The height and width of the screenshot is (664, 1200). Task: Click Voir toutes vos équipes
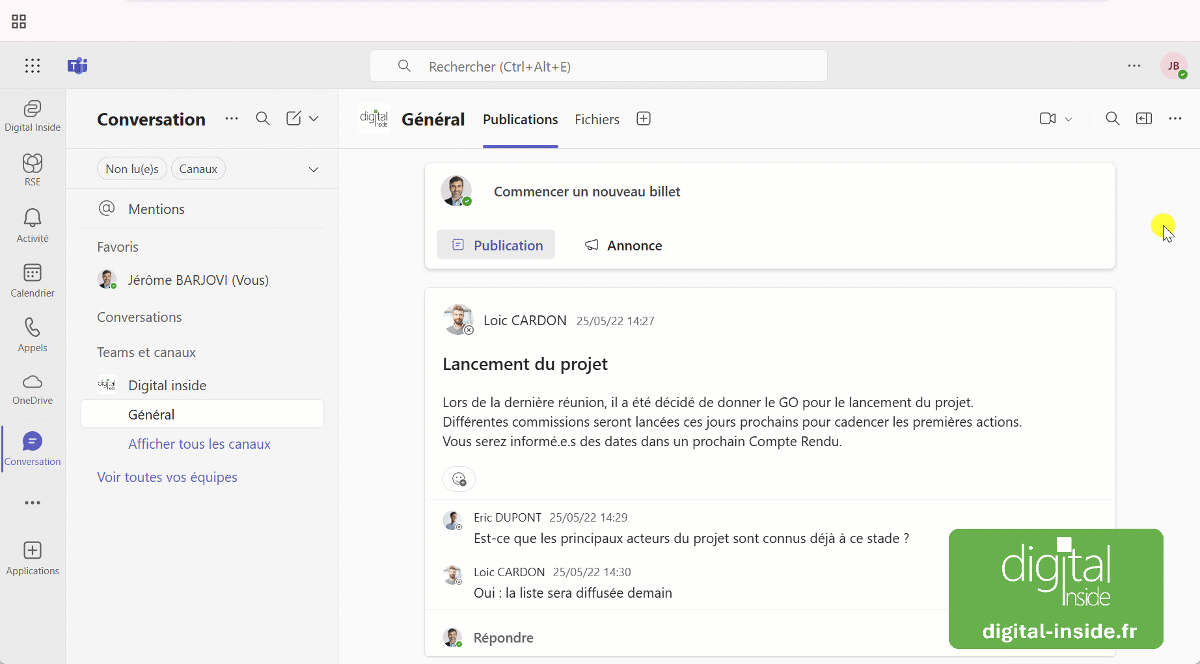click(167, 477)
